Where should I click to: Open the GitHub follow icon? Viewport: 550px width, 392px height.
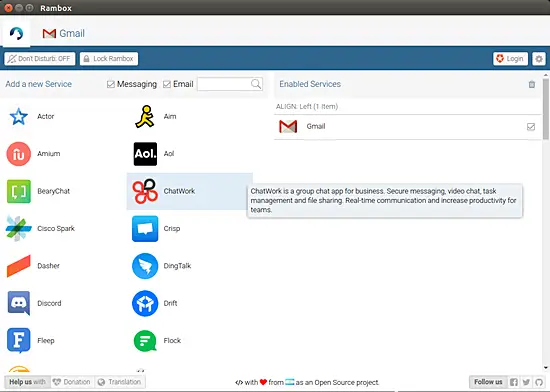coord(539,382)
